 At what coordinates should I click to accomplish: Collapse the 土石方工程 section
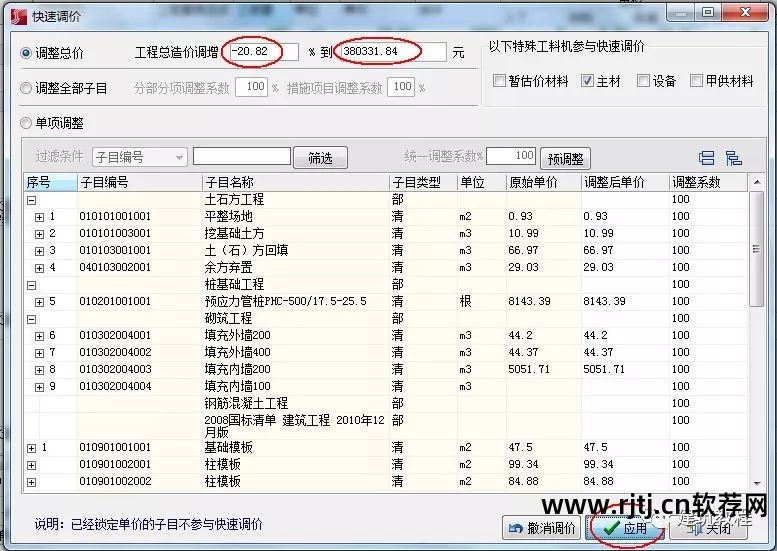click(x=32, y=200)
